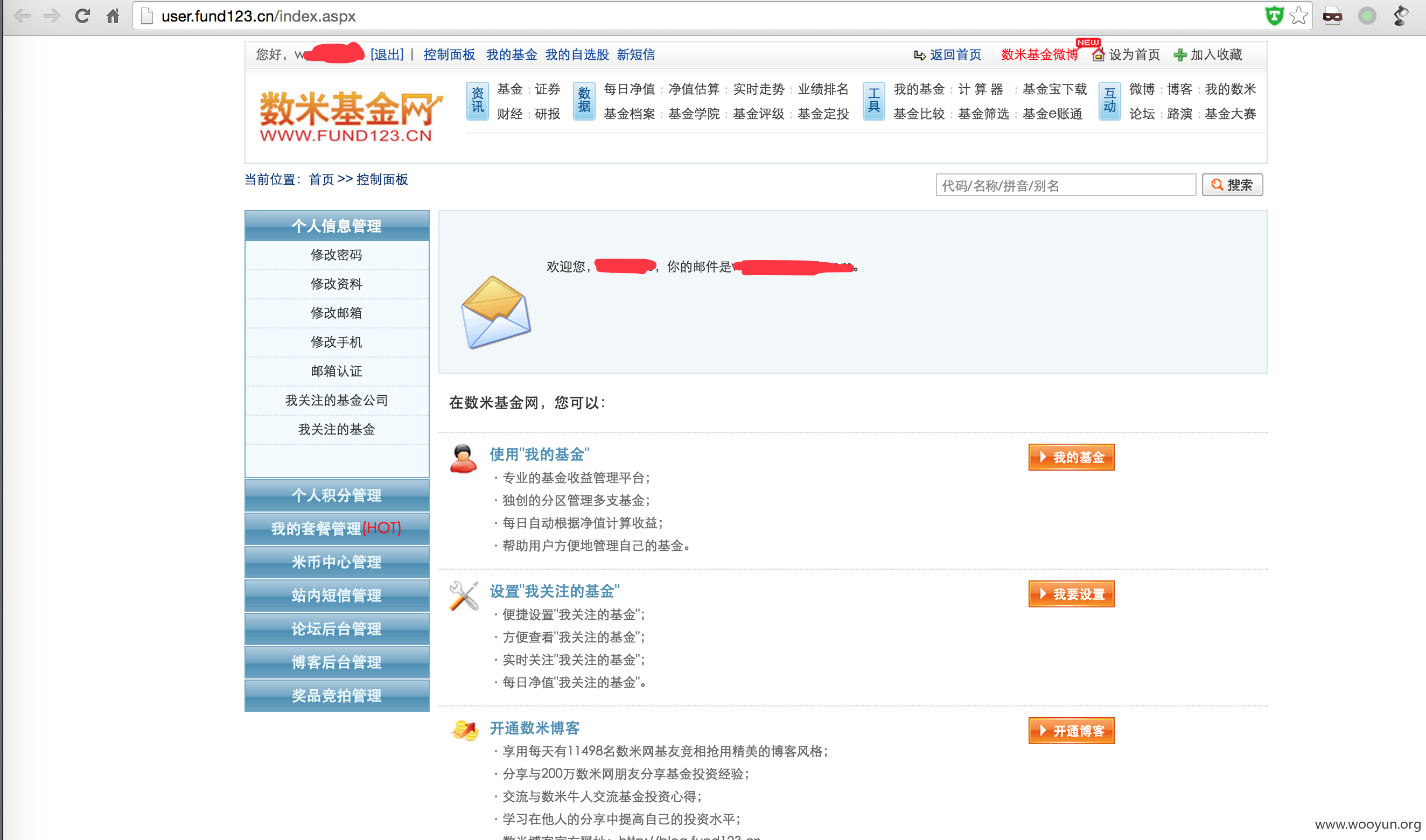Click 加入收藏 link
1426x840 pixels.
pyautogui.click(x=1216, y=55)
